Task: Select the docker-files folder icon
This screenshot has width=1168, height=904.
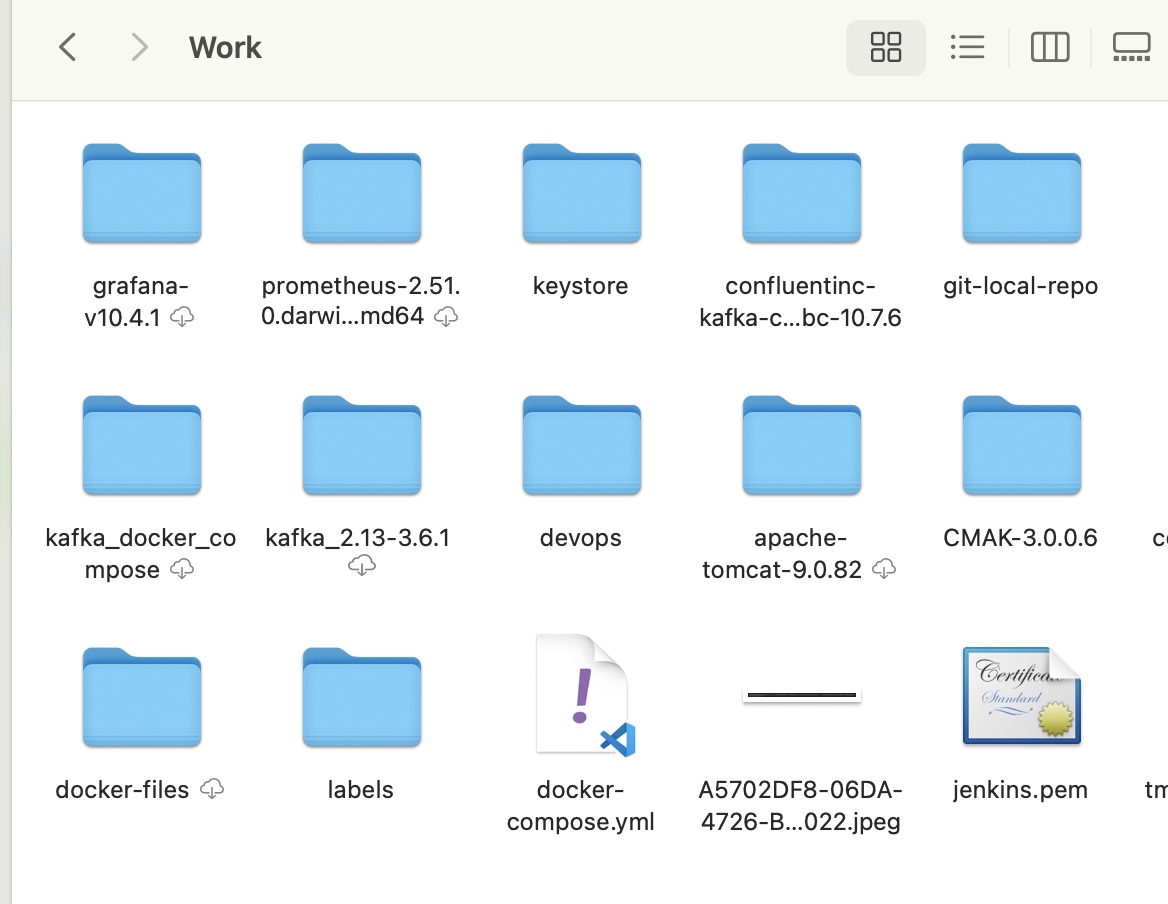Action: point(142,698)
